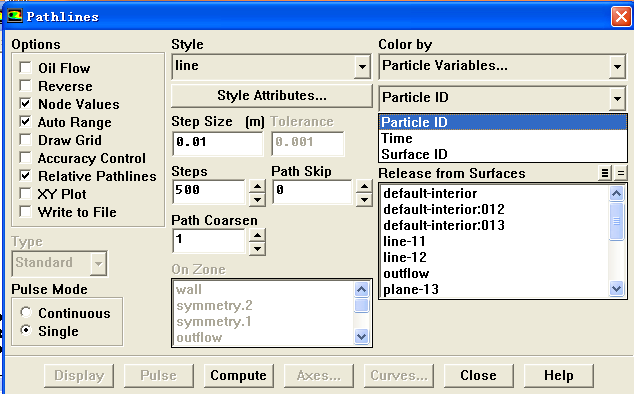Enable the Oil Flow checkbox

25,68
